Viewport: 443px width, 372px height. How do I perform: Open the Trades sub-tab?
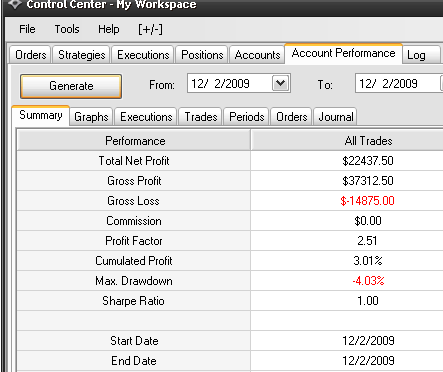201,117
